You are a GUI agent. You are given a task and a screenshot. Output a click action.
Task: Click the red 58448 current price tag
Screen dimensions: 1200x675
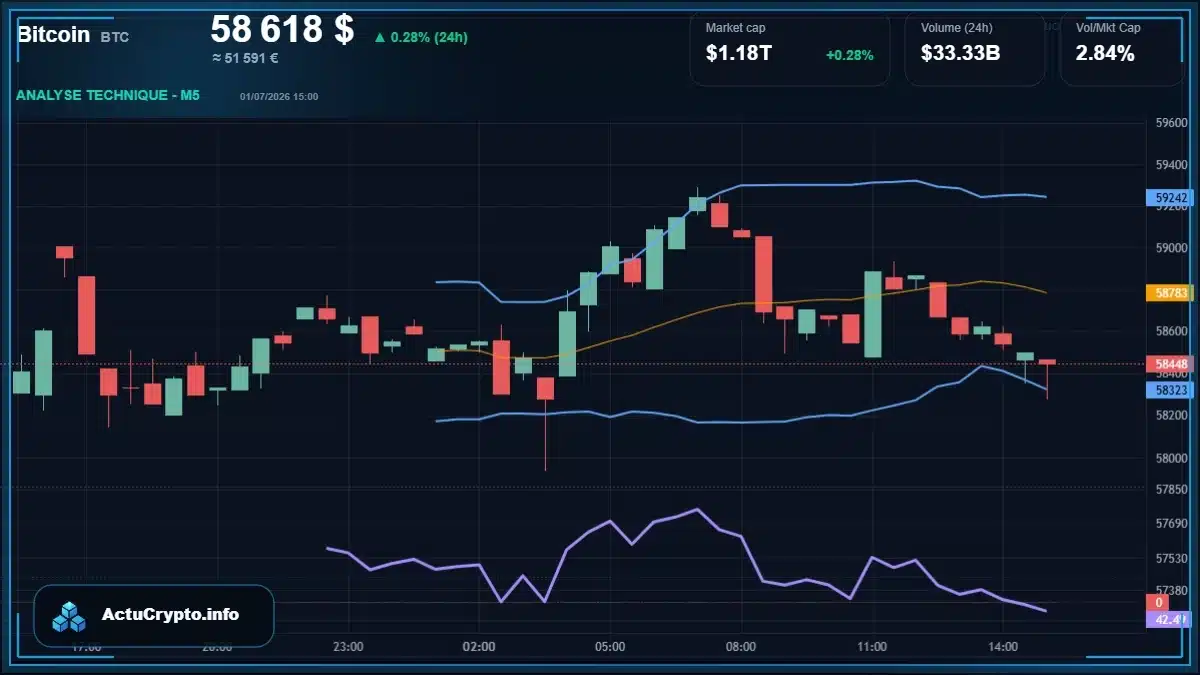click(1168, 364)
